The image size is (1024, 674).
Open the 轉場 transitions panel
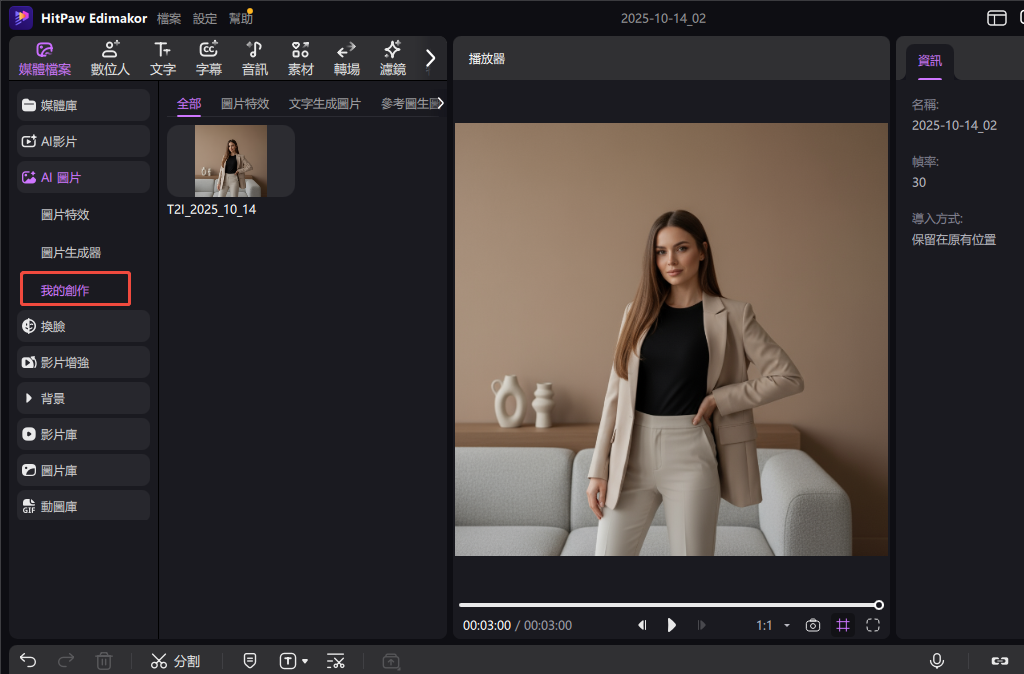(345, 57)
